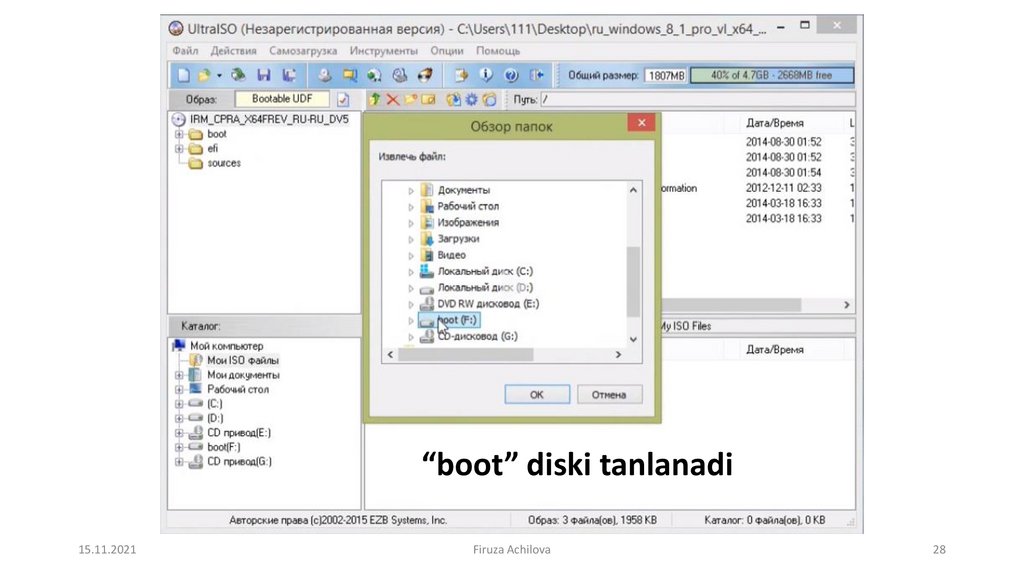Click the Make CD/DVD image icon
This screenshot has height=576, width=1024.
(325, 76)
